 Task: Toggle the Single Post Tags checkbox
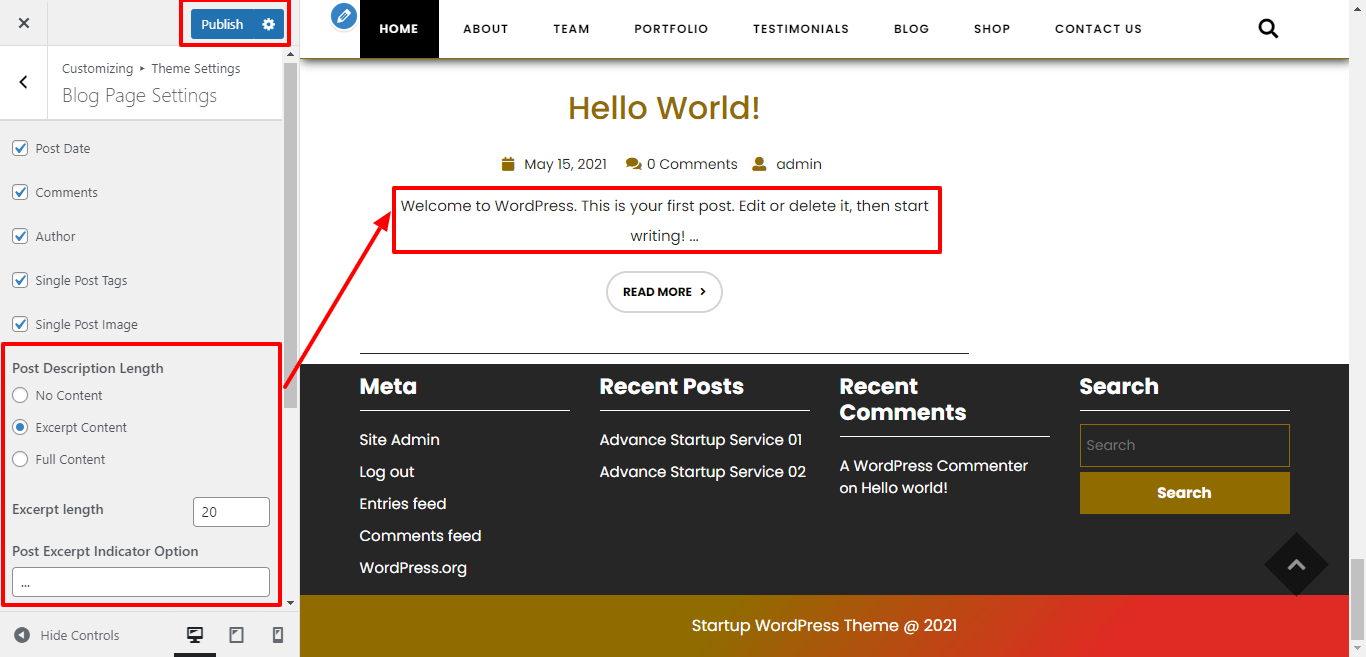[x=20, y=280]
